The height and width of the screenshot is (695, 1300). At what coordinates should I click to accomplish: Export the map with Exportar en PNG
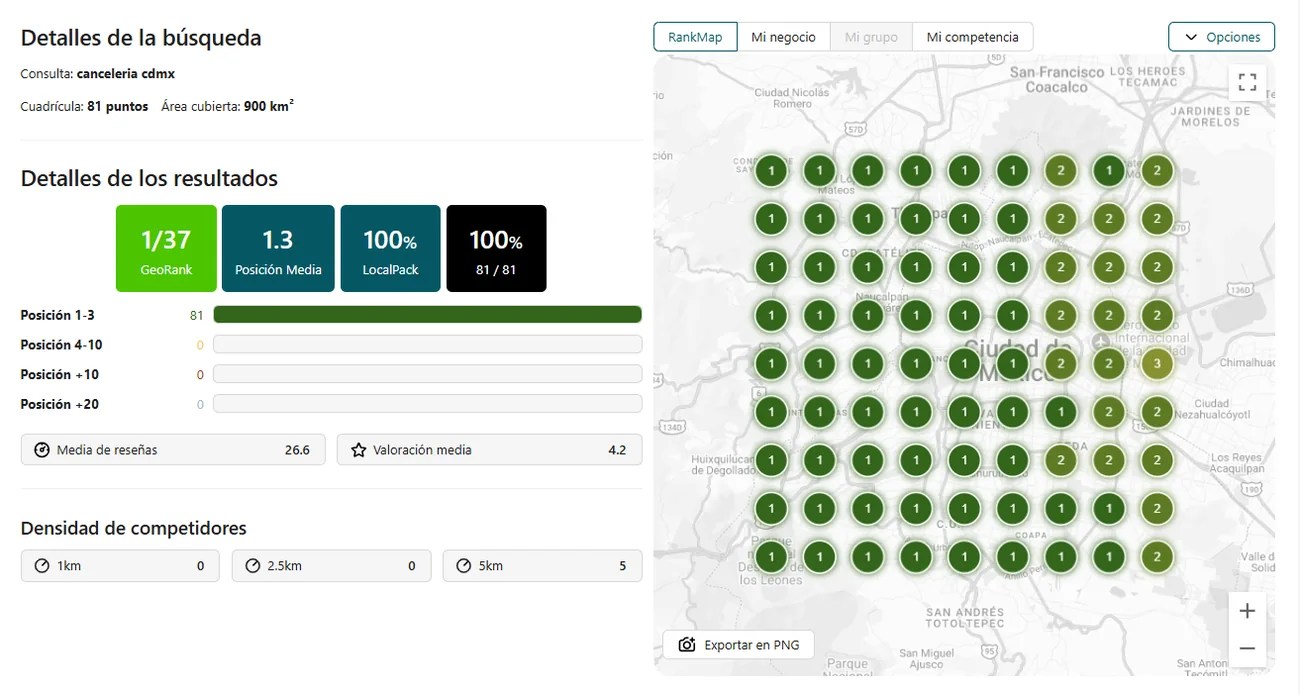(x=738, y=645)
